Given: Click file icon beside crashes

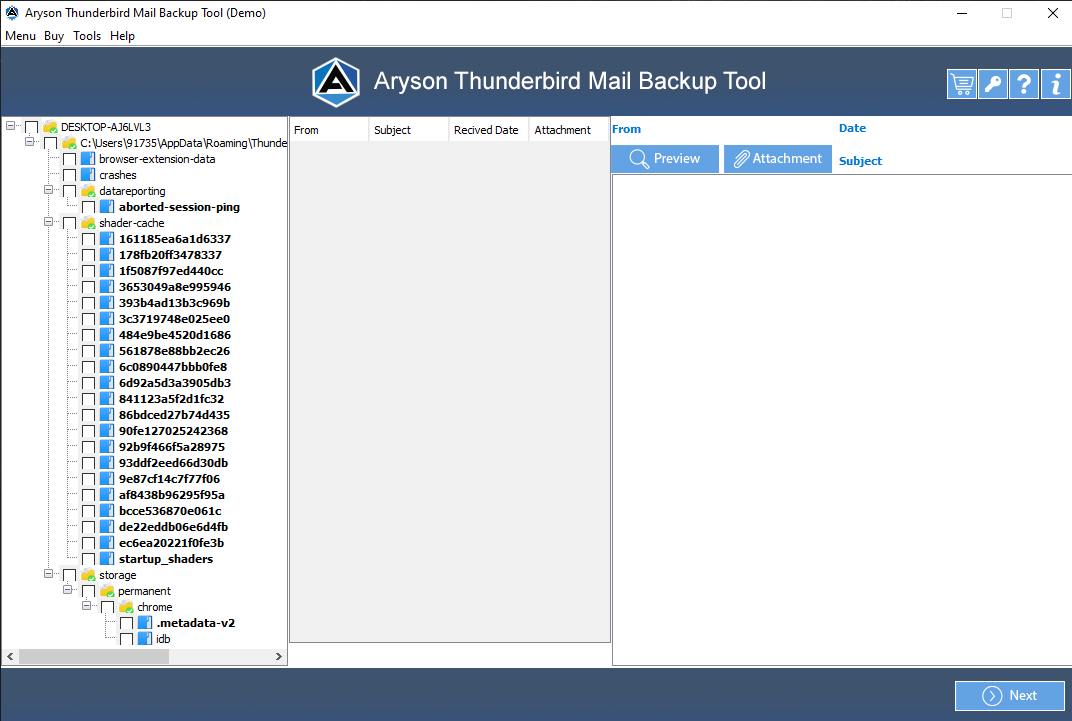Looking at the screenshot, I should tap(88, 175).
